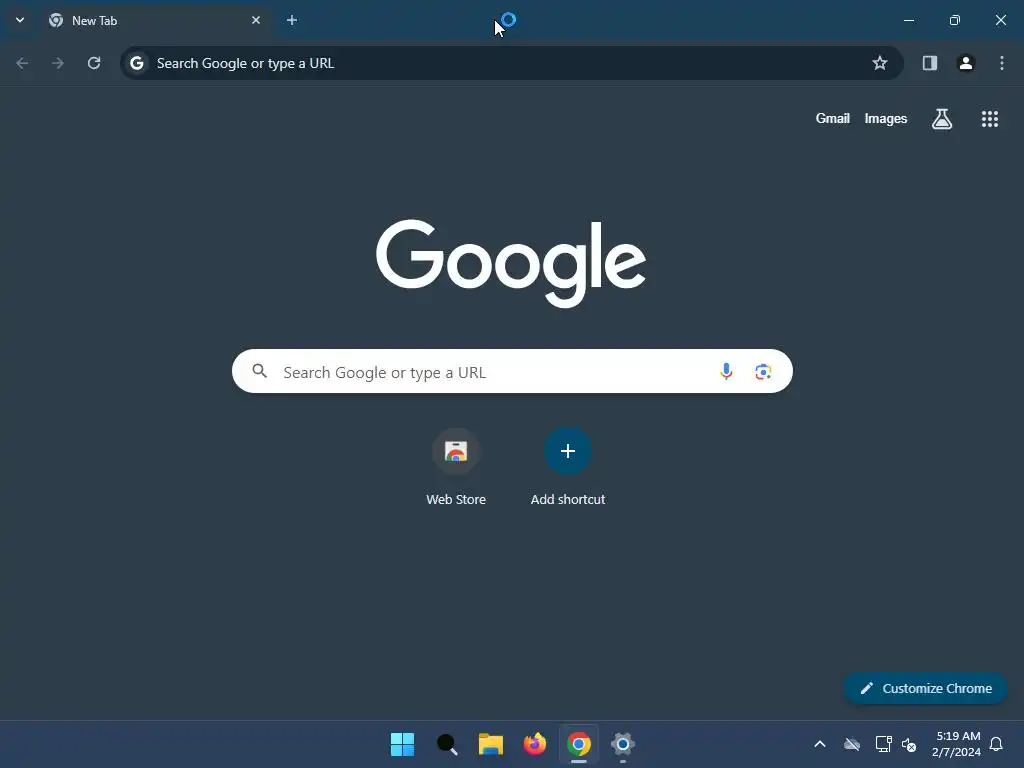
Task: Click the Add shortcut button
Action: coord(568,468)
